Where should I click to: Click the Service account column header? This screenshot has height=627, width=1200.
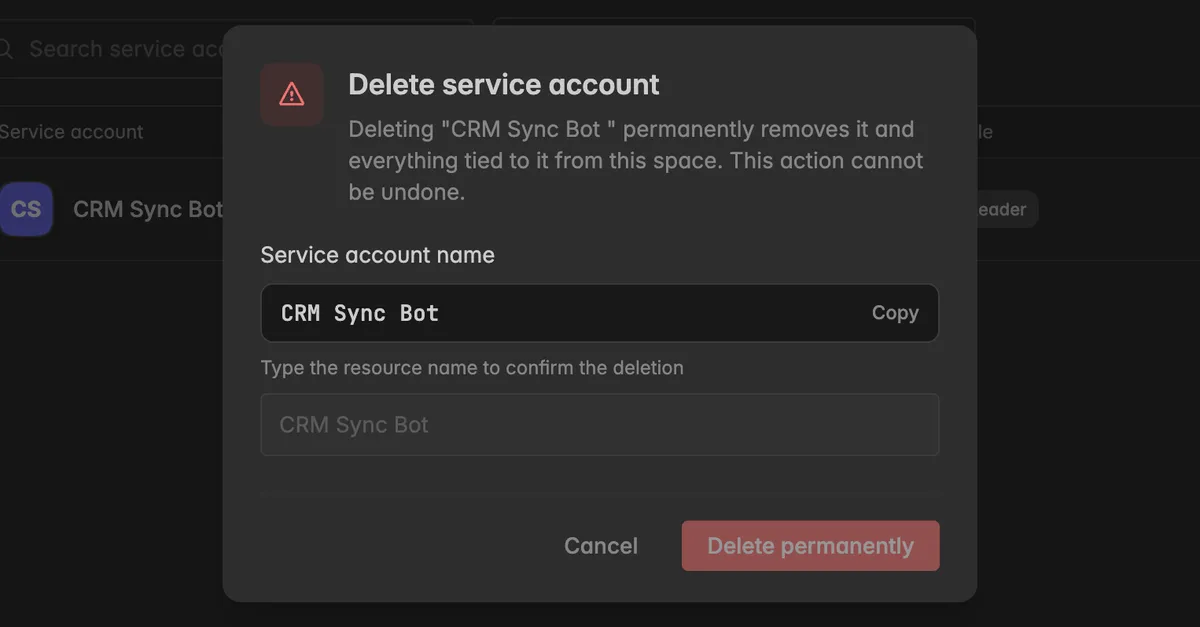(x=72, y=132)
